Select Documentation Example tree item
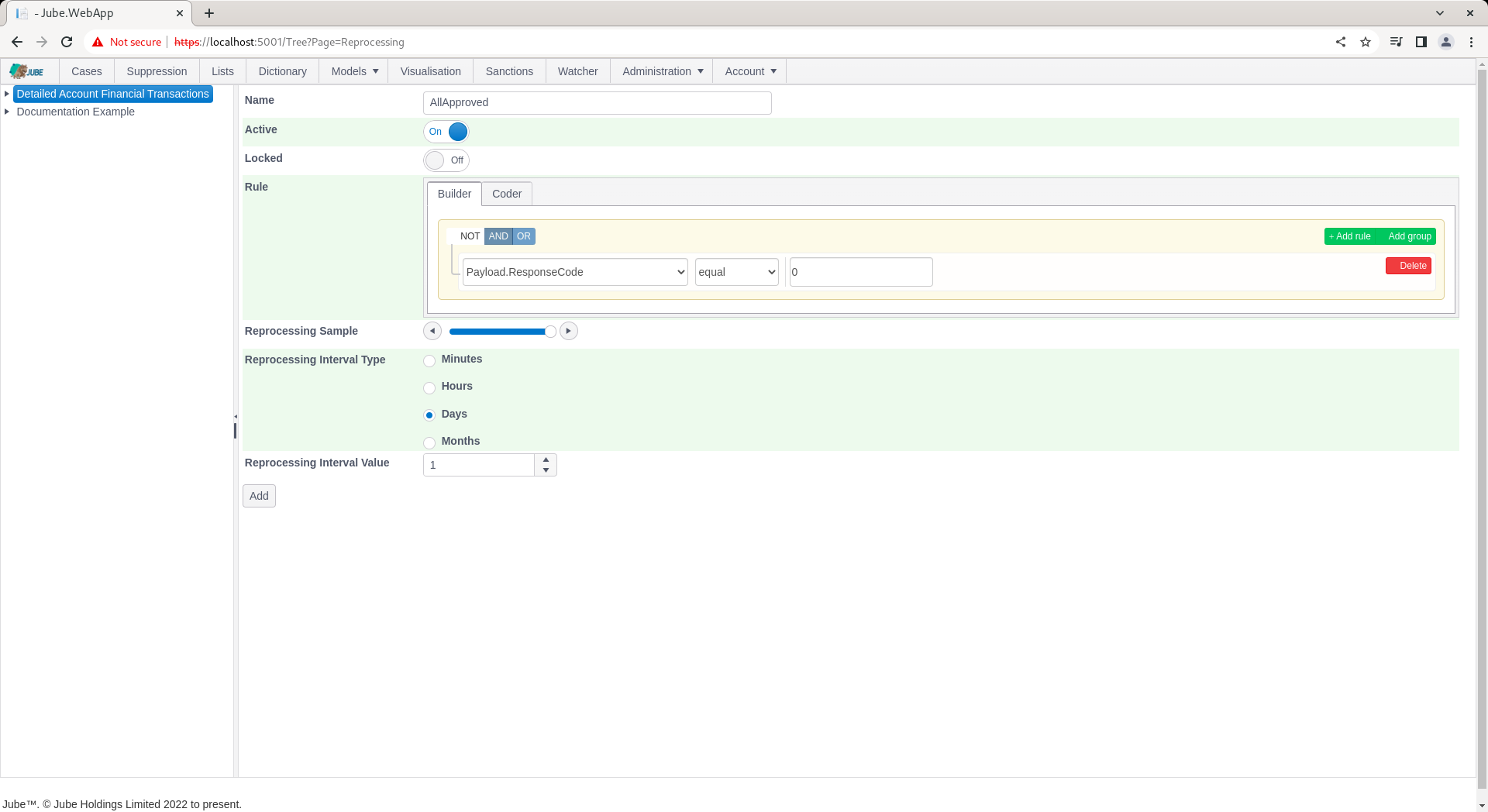The image size is (1488, 812). (x=76, y=112)
